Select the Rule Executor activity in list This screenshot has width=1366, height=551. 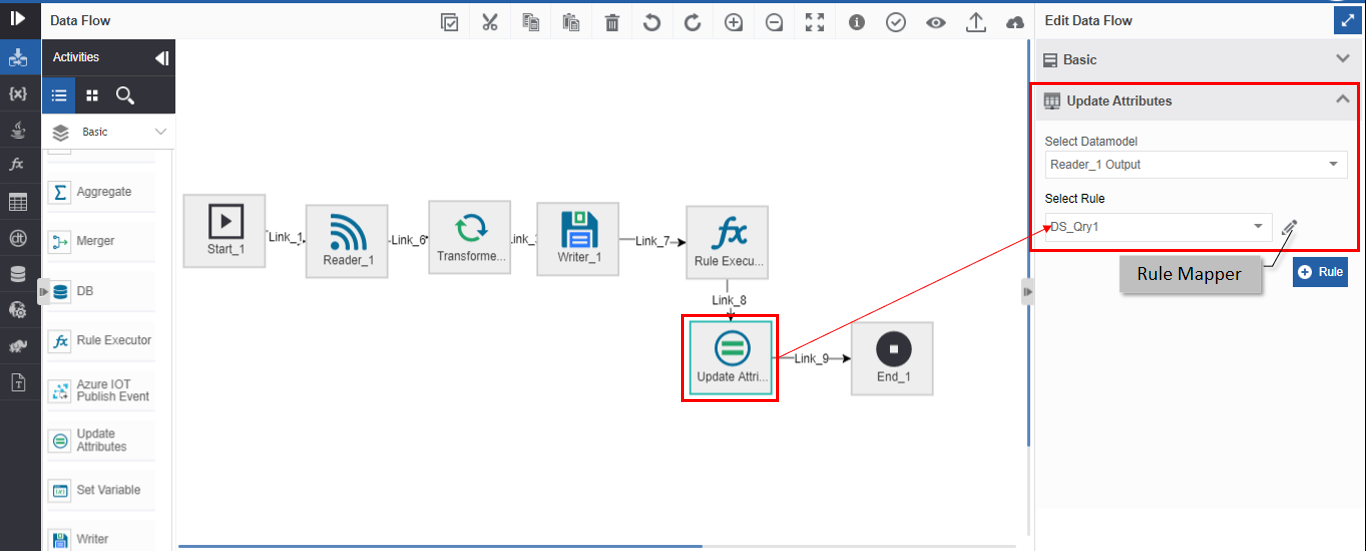[101, 340]
